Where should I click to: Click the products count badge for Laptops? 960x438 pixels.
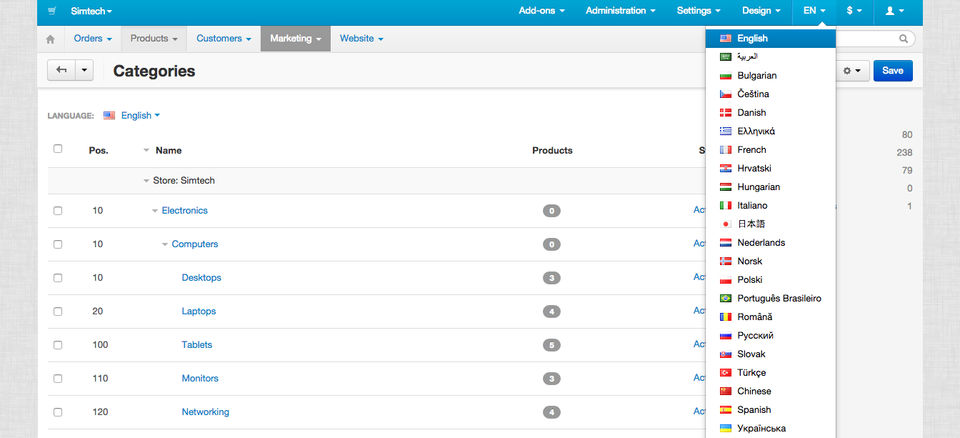click(551, 311)
